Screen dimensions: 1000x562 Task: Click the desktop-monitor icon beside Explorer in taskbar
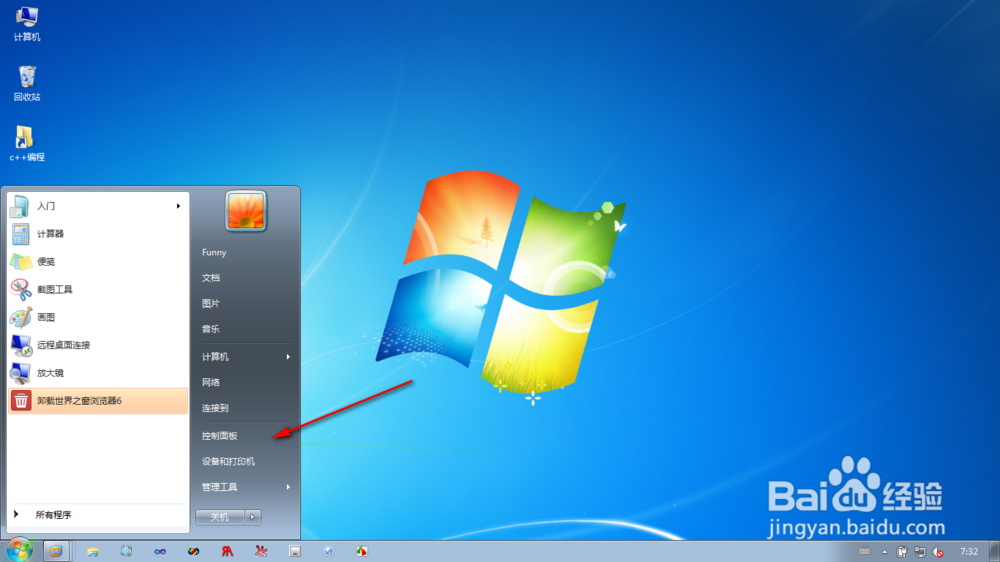coord(126,551)
